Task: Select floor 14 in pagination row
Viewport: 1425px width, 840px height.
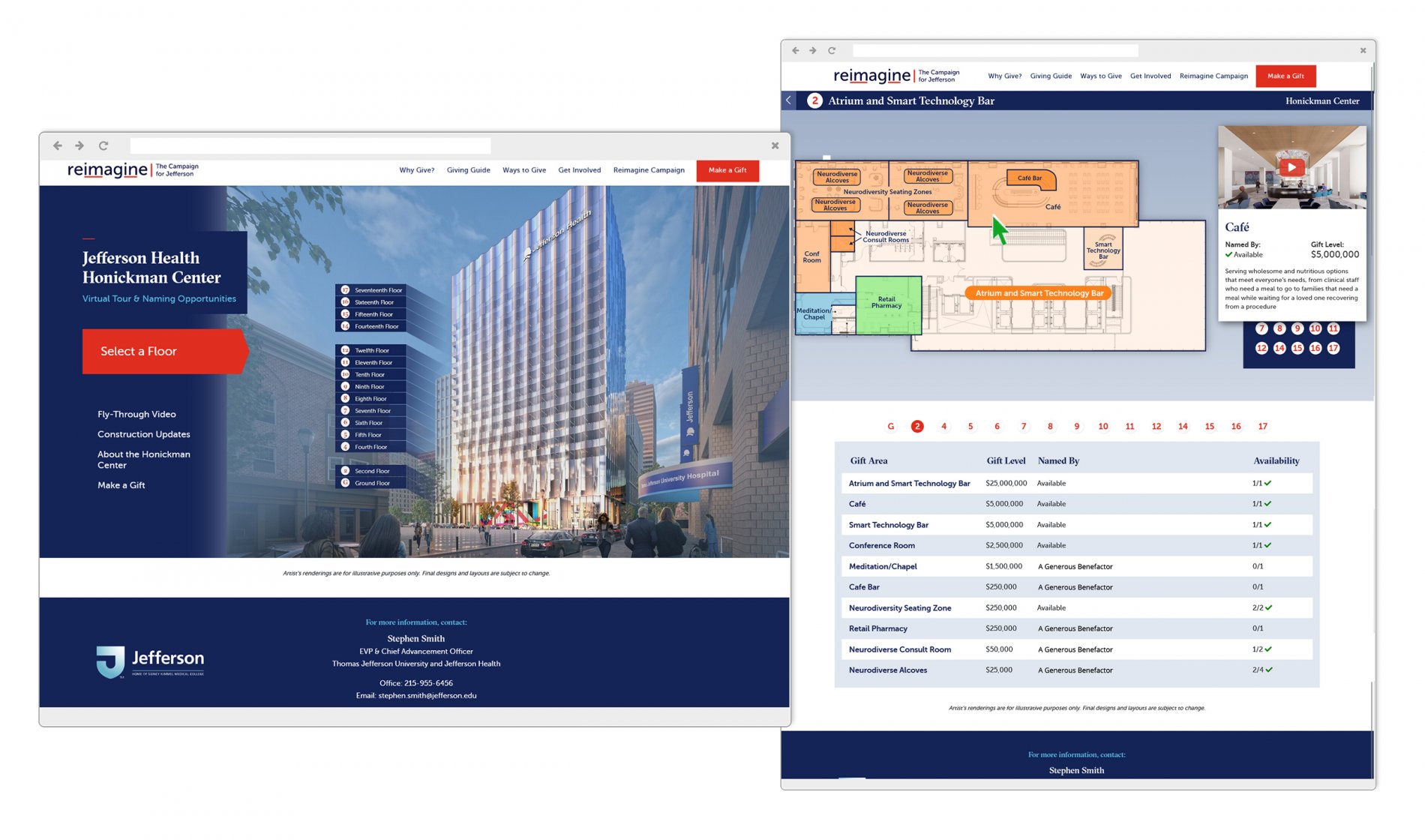Action: 1183,426
